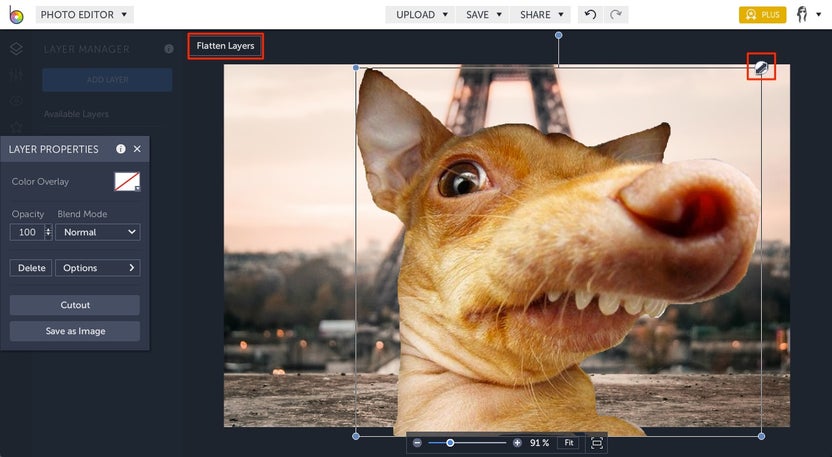This screenshot has width=832, height=457.
Task: Zoom out with the minus icon
Action: coord(417,442)
